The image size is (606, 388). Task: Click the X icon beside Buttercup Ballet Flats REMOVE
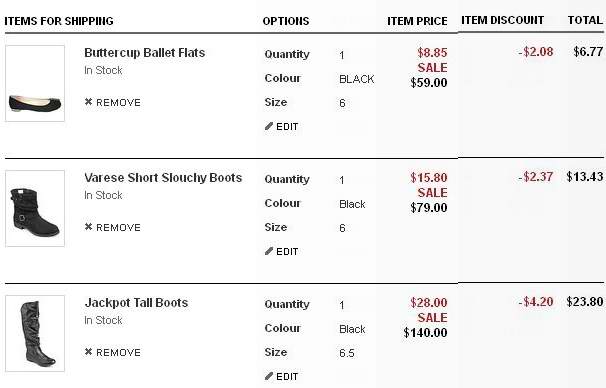[x=89, y=102]
